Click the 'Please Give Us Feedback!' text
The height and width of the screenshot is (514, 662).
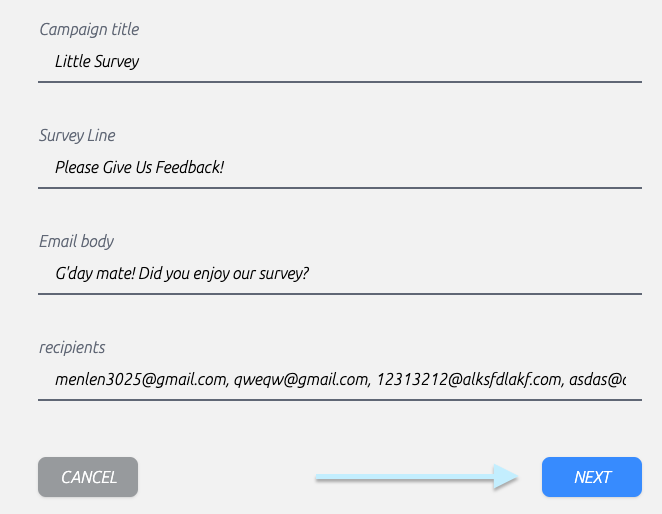pyautogui.click(x=139, y=168)
